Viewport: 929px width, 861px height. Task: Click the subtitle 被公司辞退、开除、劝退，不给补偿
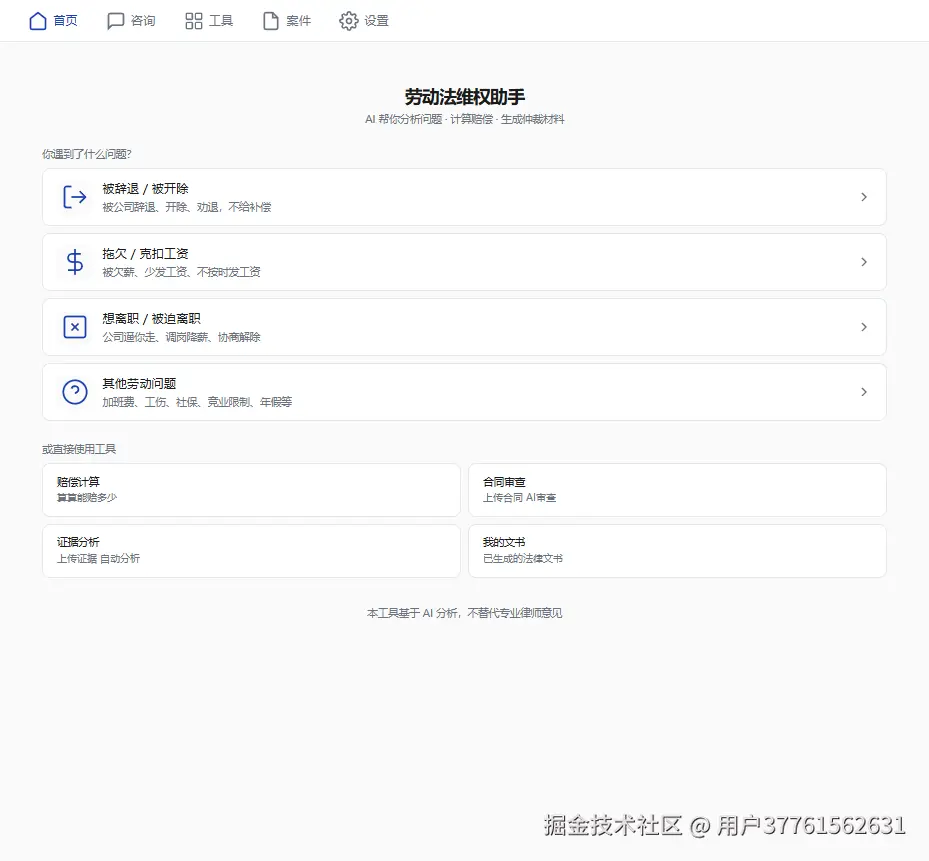(x=187, y=207)
